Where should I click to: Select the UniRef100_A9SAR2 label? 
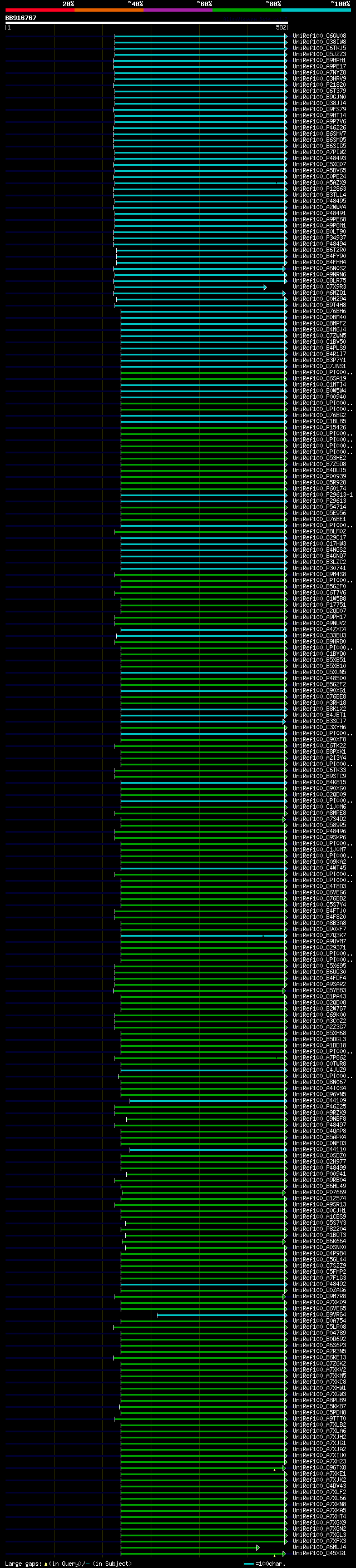[x=319, y=985]
